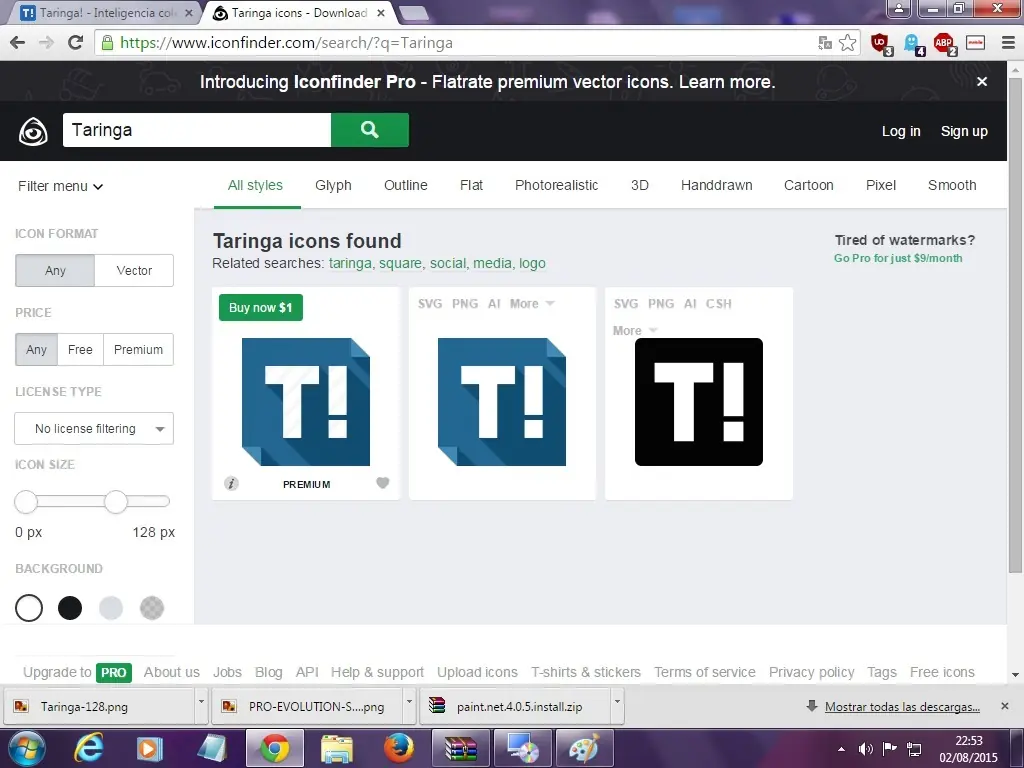Expand More formats on black icon card

[635, 330]
